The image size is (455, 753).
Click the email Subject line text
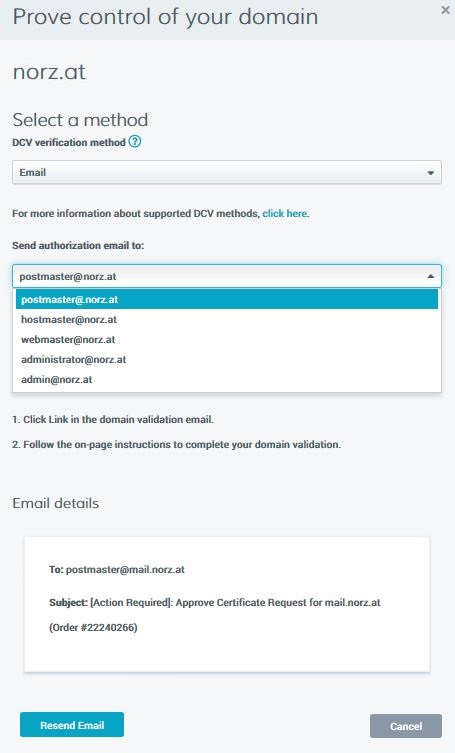click(x=215, y=603)
